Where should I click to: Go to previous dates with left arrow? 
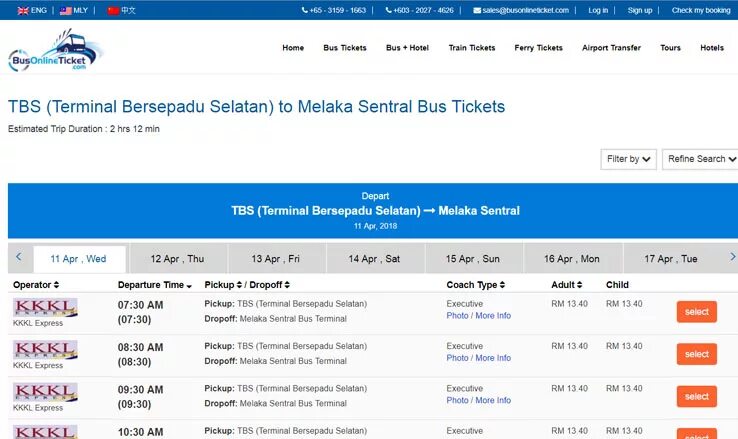(x=19, y=257)
